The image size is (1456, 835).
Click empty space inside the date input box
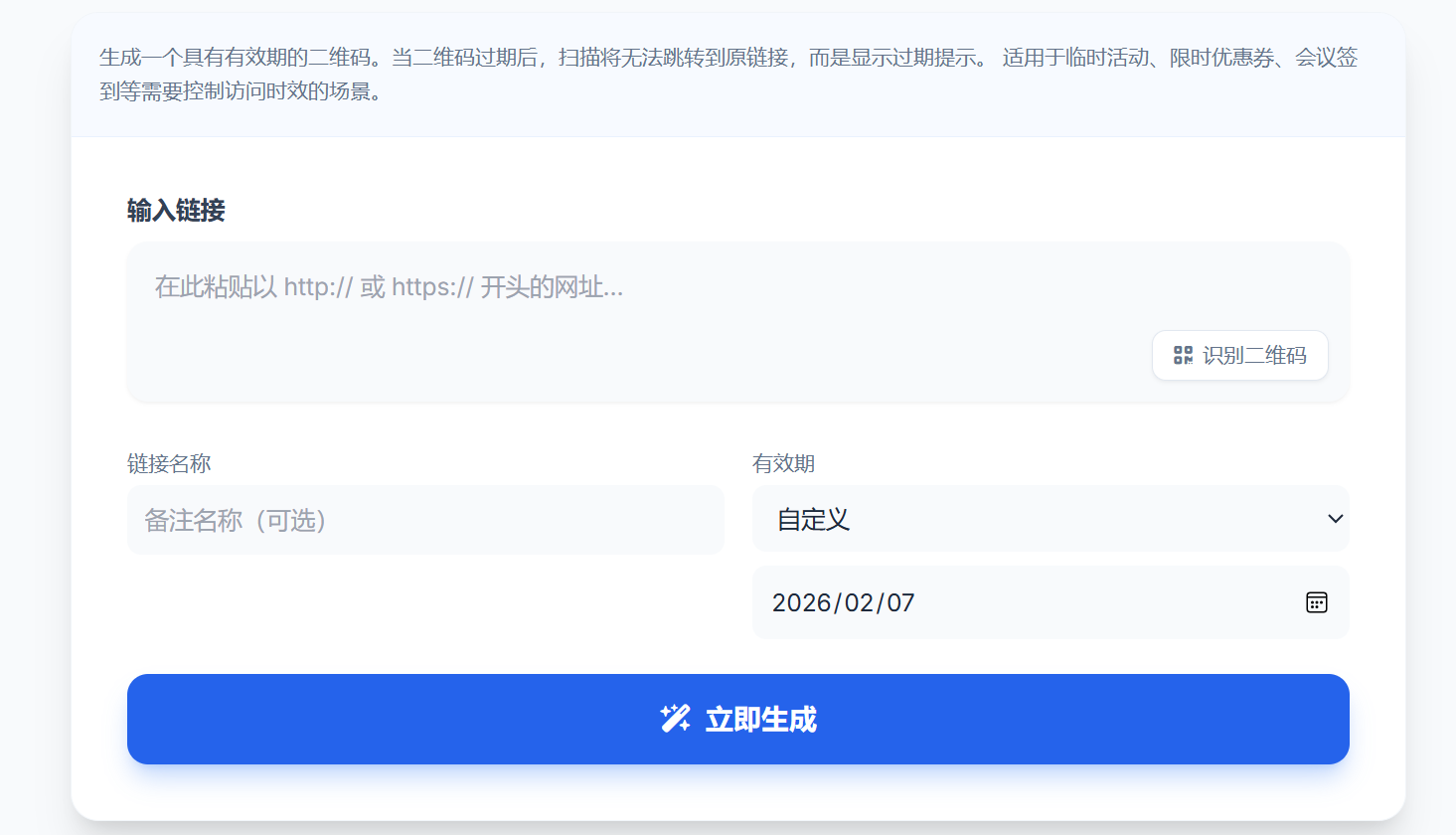(1093, 603)
